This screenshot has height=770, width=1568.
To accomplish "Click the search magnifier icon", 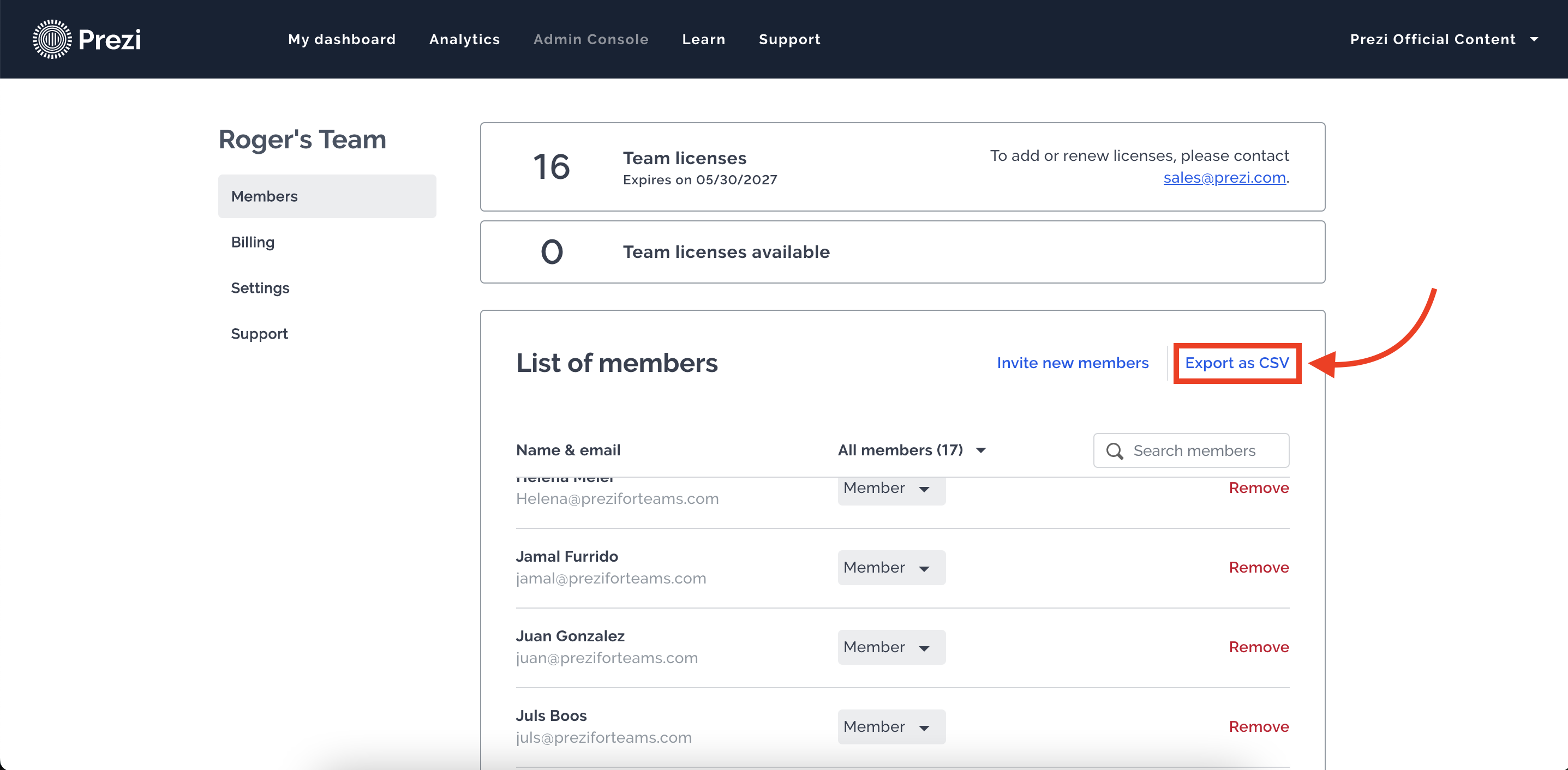I will (x=1115, y=450).
